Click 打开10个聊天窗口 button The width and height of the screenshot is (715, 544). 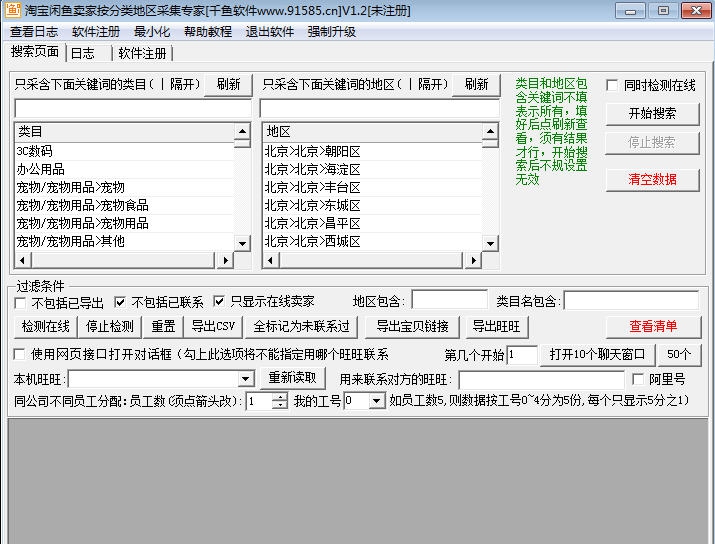click(x=597, y=355)
